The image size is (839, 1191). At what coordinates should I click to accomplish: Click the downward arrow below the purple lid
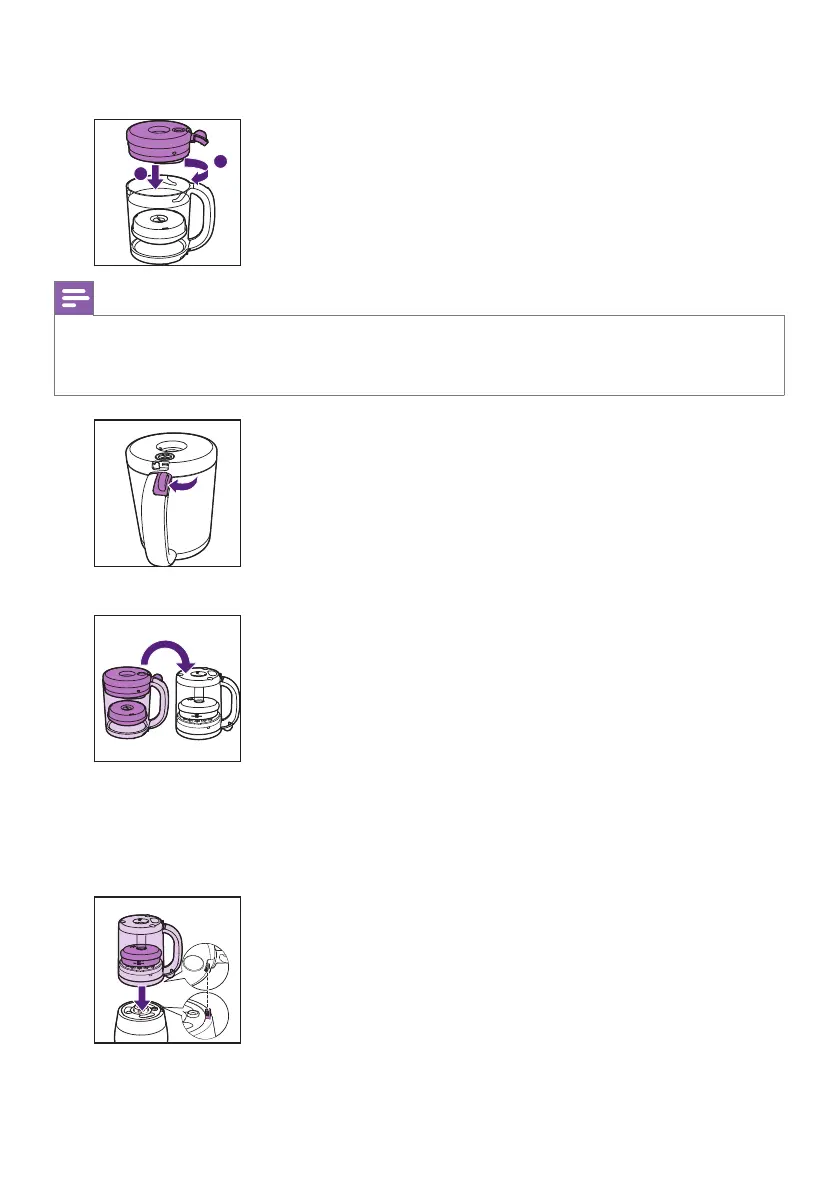point(156,176)
